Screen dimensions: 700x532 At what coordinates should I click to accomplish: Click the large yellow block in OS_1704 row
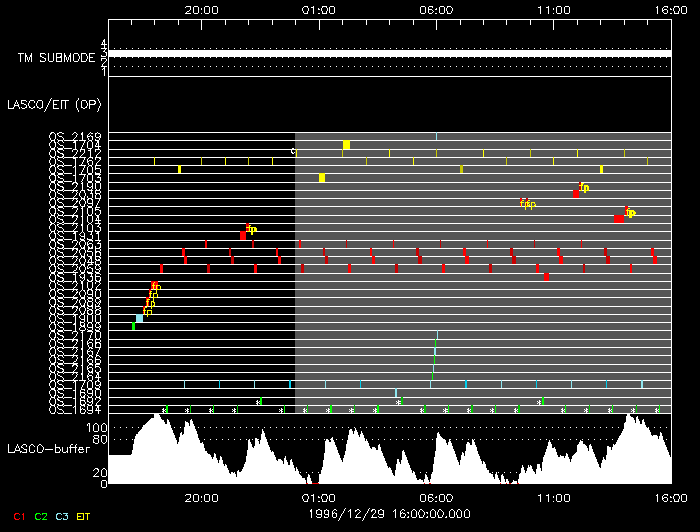pos(346,145)
